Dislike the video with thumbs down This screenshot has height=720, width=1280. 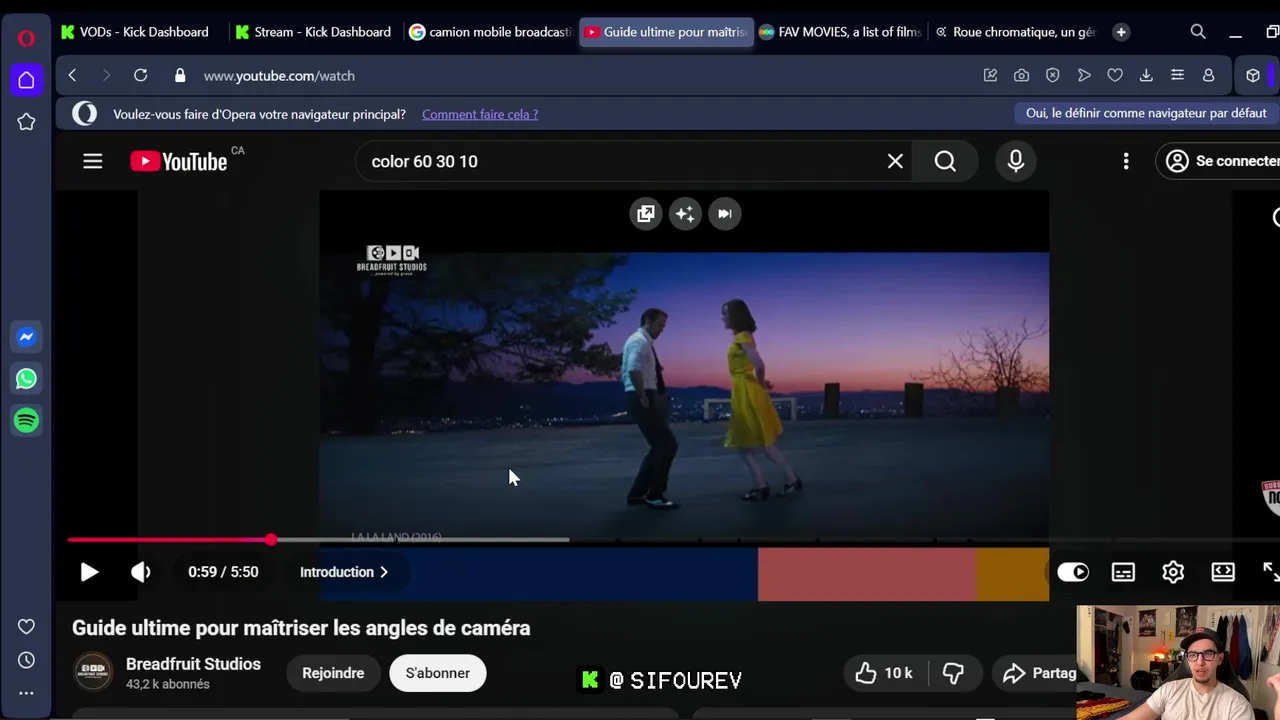[x=954, y=673]
